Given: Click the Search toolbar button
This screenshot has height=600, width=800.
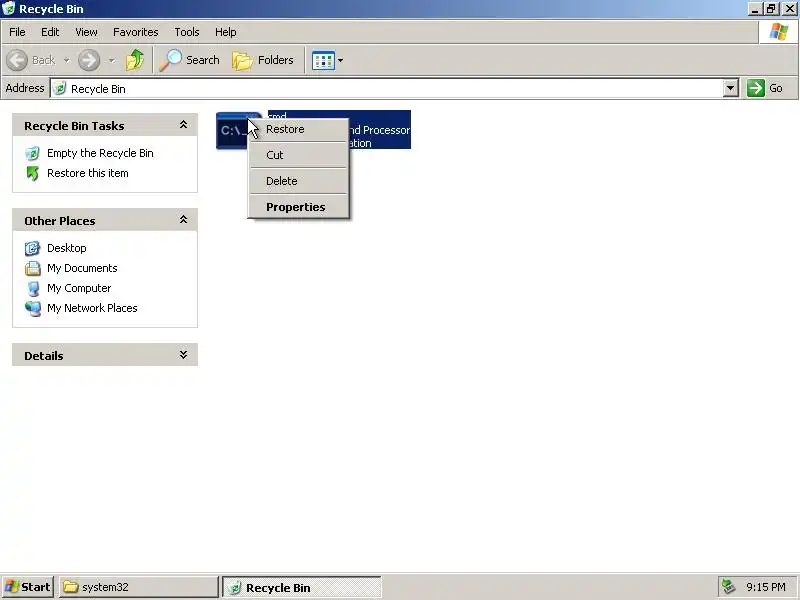Looking at the screenshot, I should [x=189, y=60].
